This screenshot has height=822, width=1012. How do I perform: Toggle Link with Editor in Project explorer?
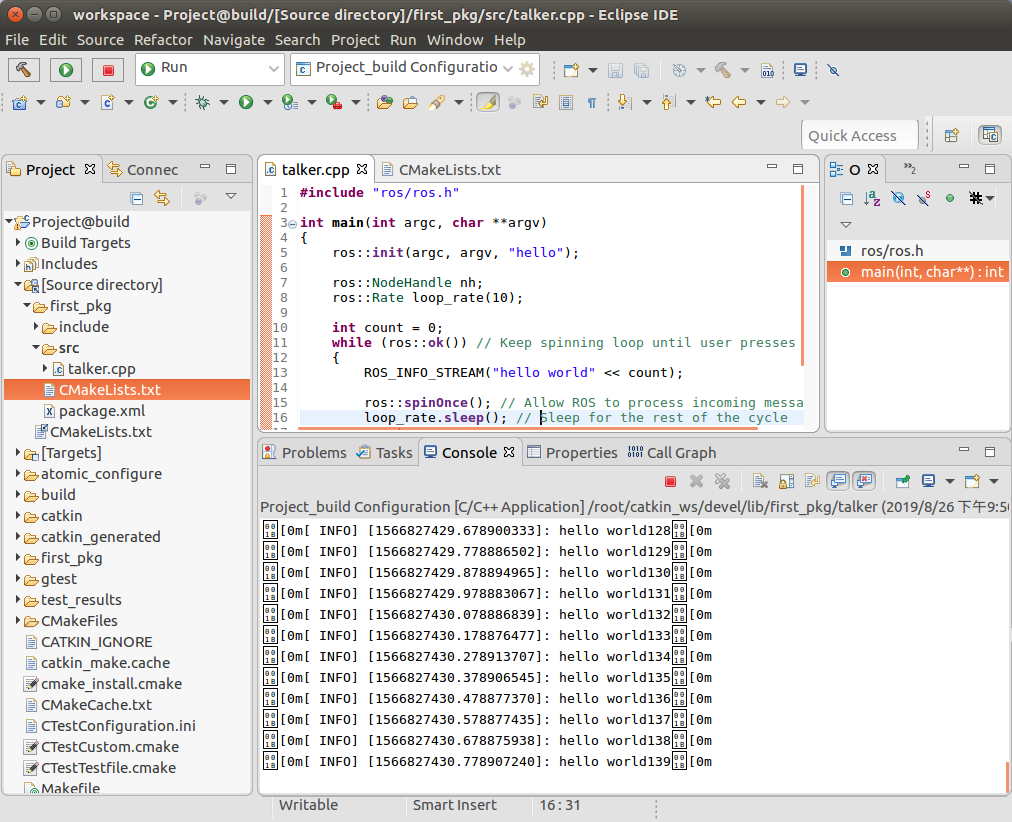(x=161, y=198)
